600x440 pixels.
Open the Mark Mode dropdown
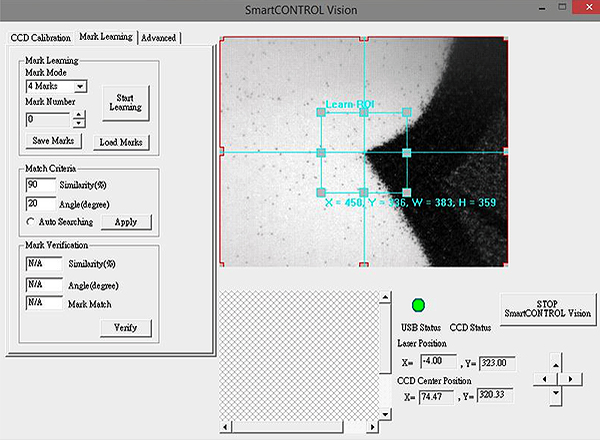(80, 86)
